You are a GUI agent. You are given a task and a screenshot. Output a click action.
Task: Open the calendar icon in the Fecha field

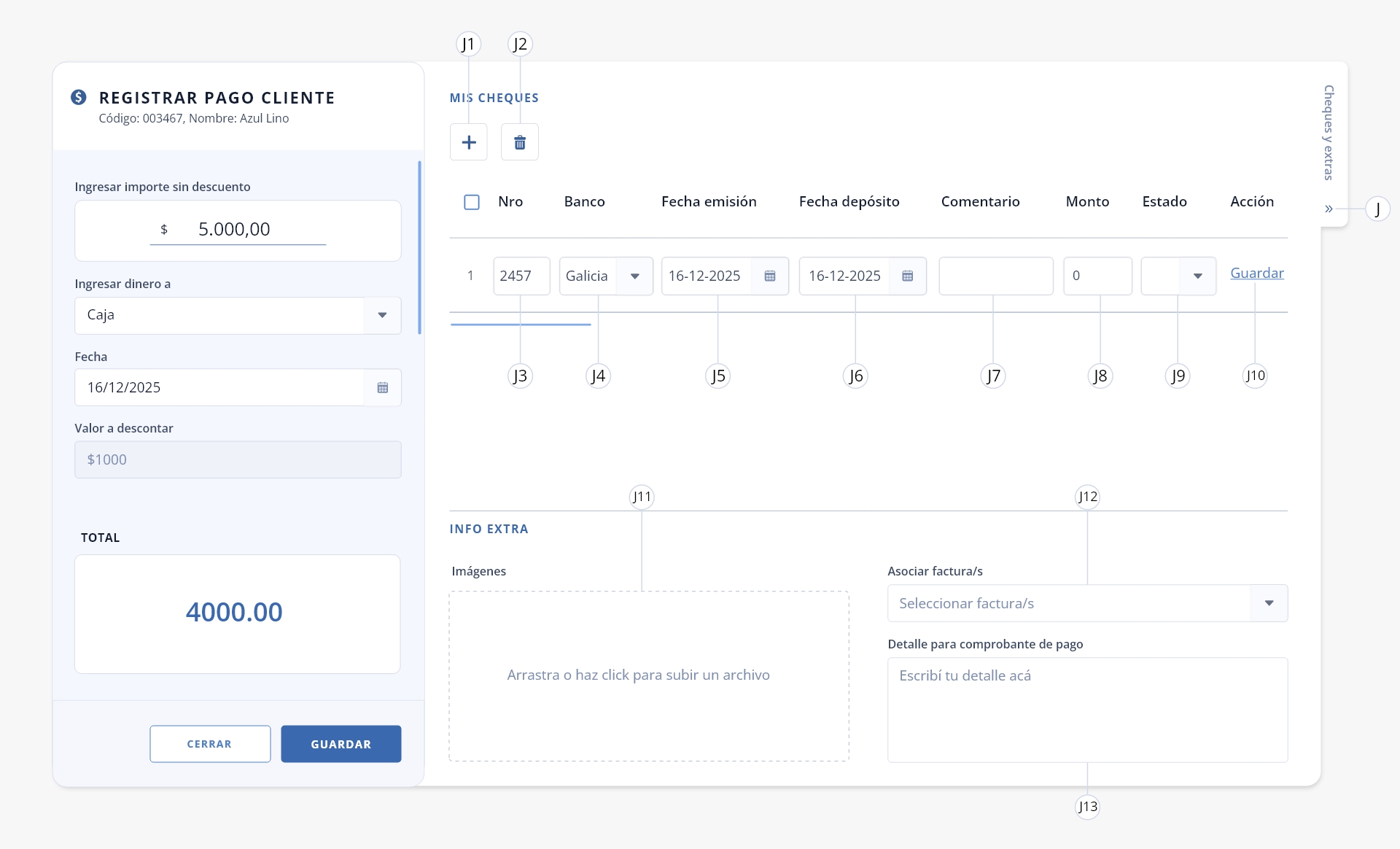pyautogui.click(x=383, y=387)
